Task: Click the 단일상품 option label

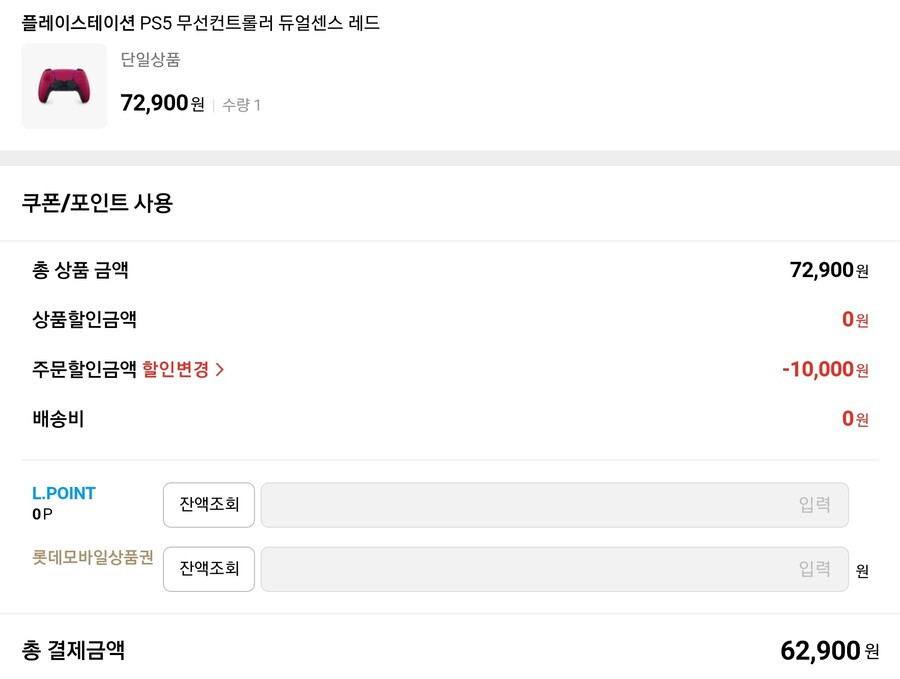Action: (x=150, y=60)
